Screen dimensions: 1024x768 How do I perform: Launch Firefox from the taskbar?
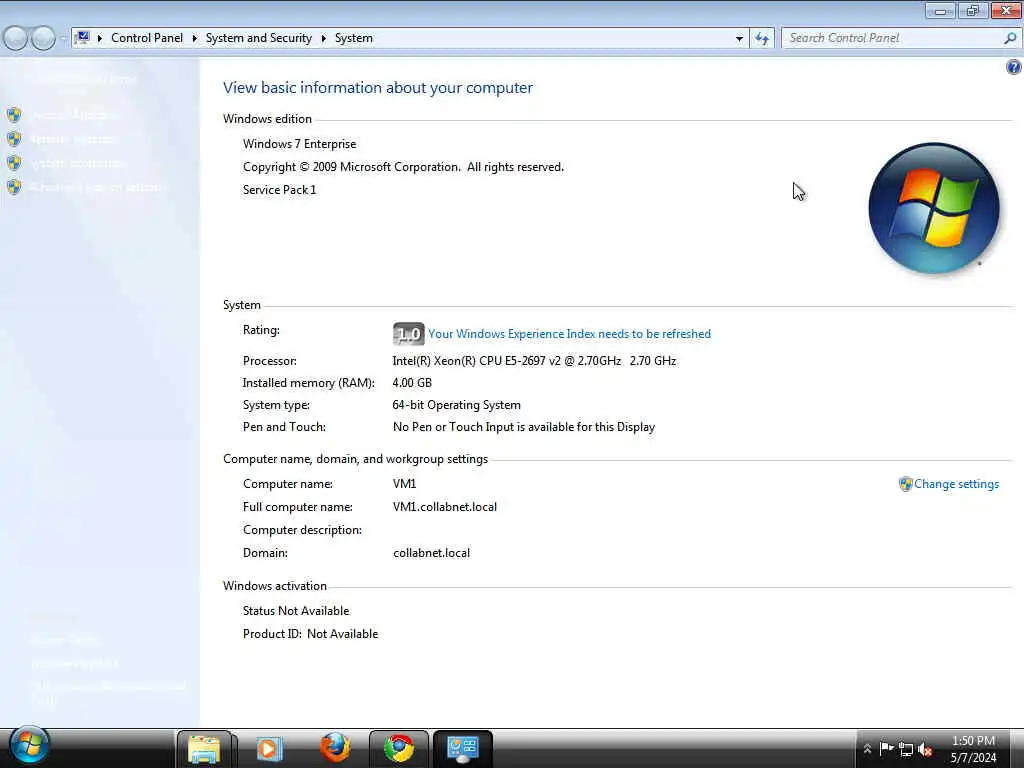click(x=335, y=748)
